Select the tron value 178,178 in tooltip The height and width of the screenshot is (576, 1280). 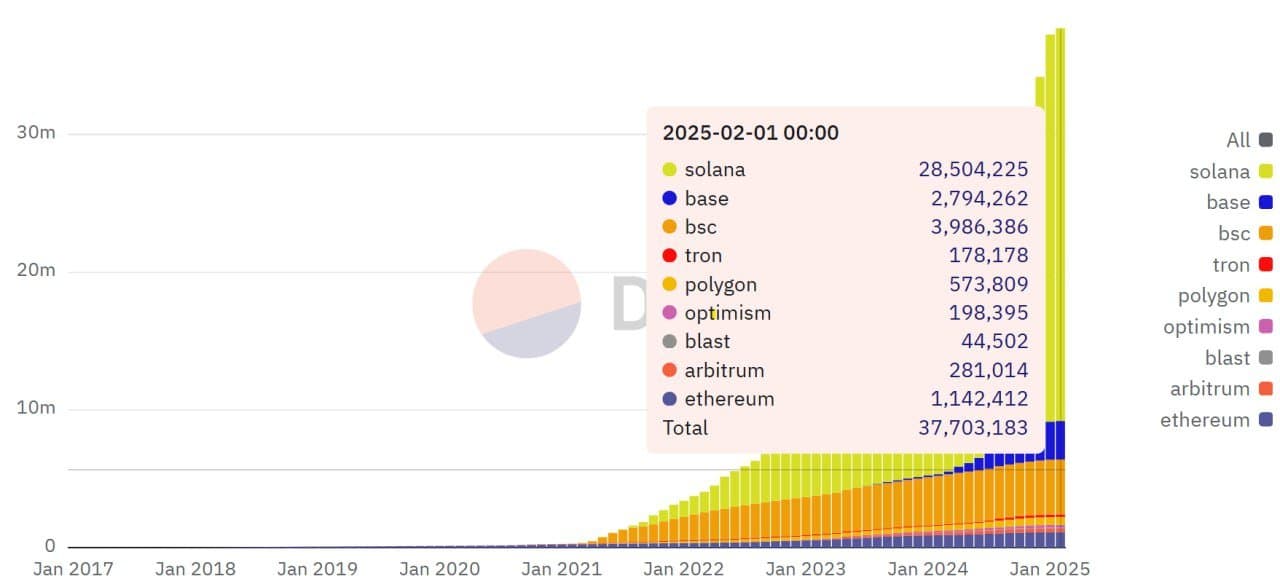point(988,256)
